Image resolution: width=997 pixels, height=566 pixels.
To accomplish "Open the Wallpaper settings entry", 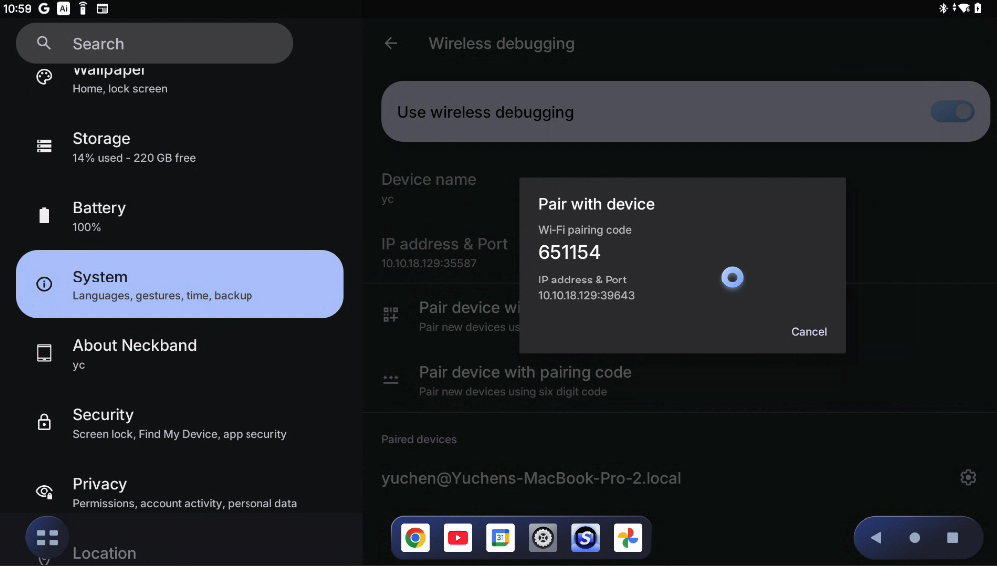I will 180,79.
